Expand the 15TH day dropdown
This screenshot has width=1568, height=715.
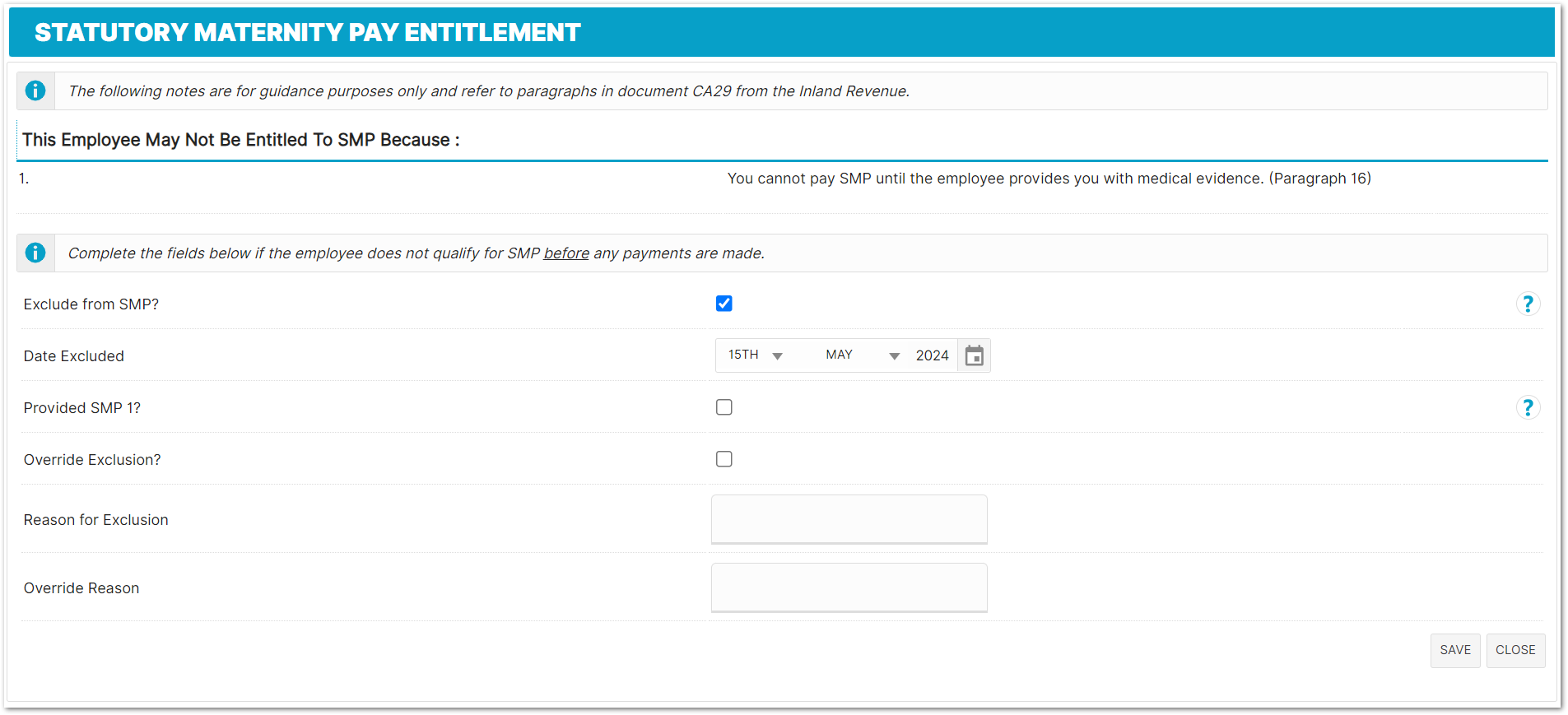click(x=755, y=355)
